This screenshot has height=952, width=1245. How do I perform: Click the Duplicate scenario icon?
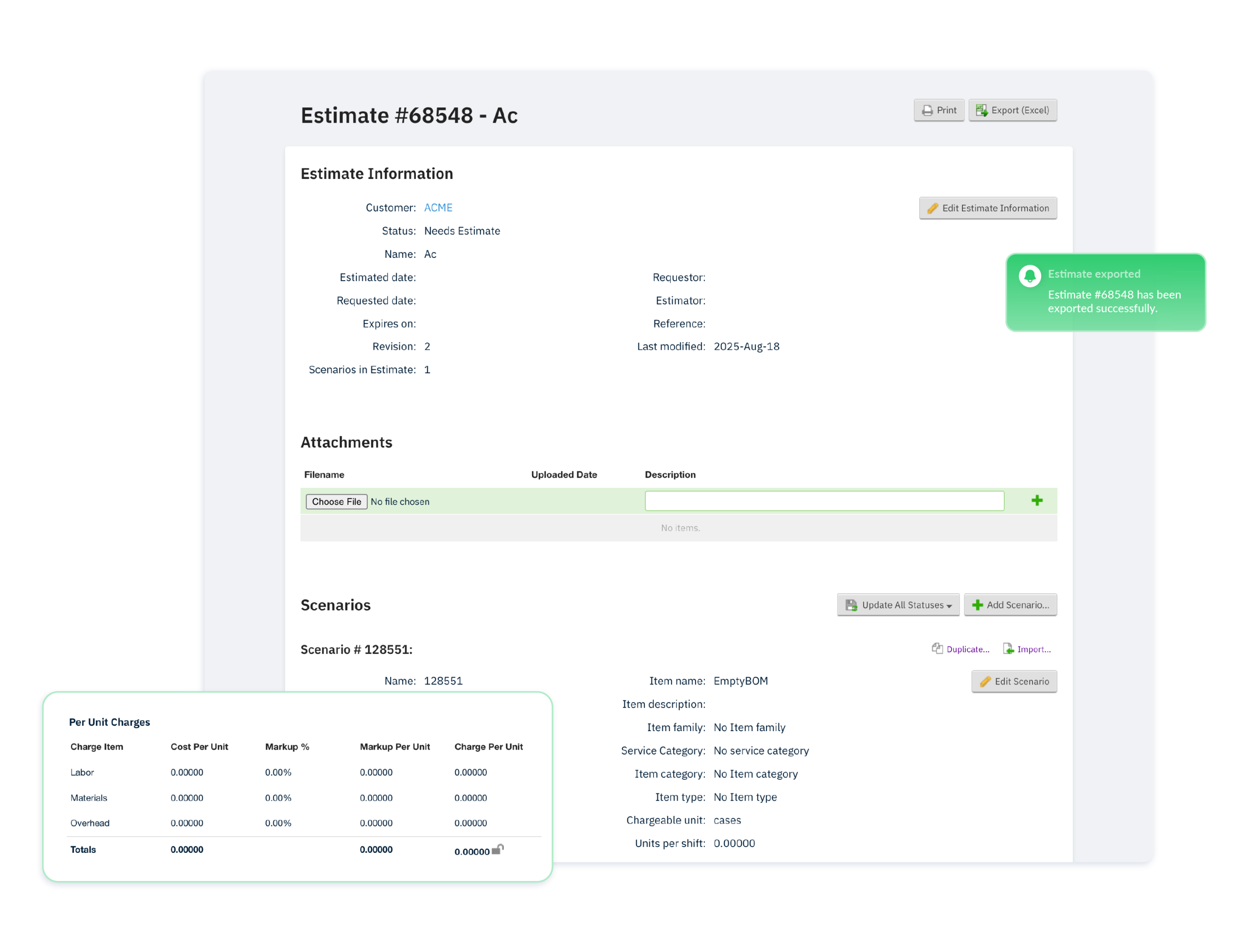click(x=938, y=648)
